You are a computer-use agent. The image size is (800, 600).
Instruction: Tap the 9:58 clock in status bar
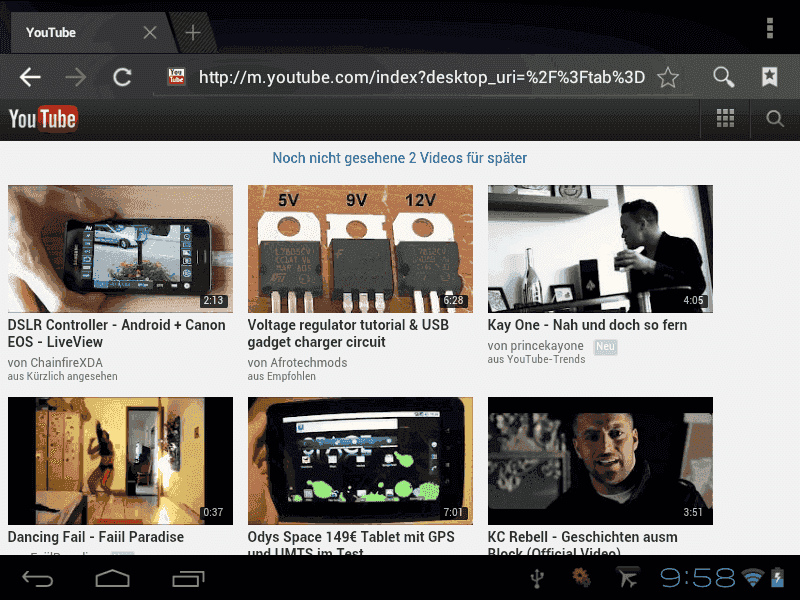pos(697,578)
